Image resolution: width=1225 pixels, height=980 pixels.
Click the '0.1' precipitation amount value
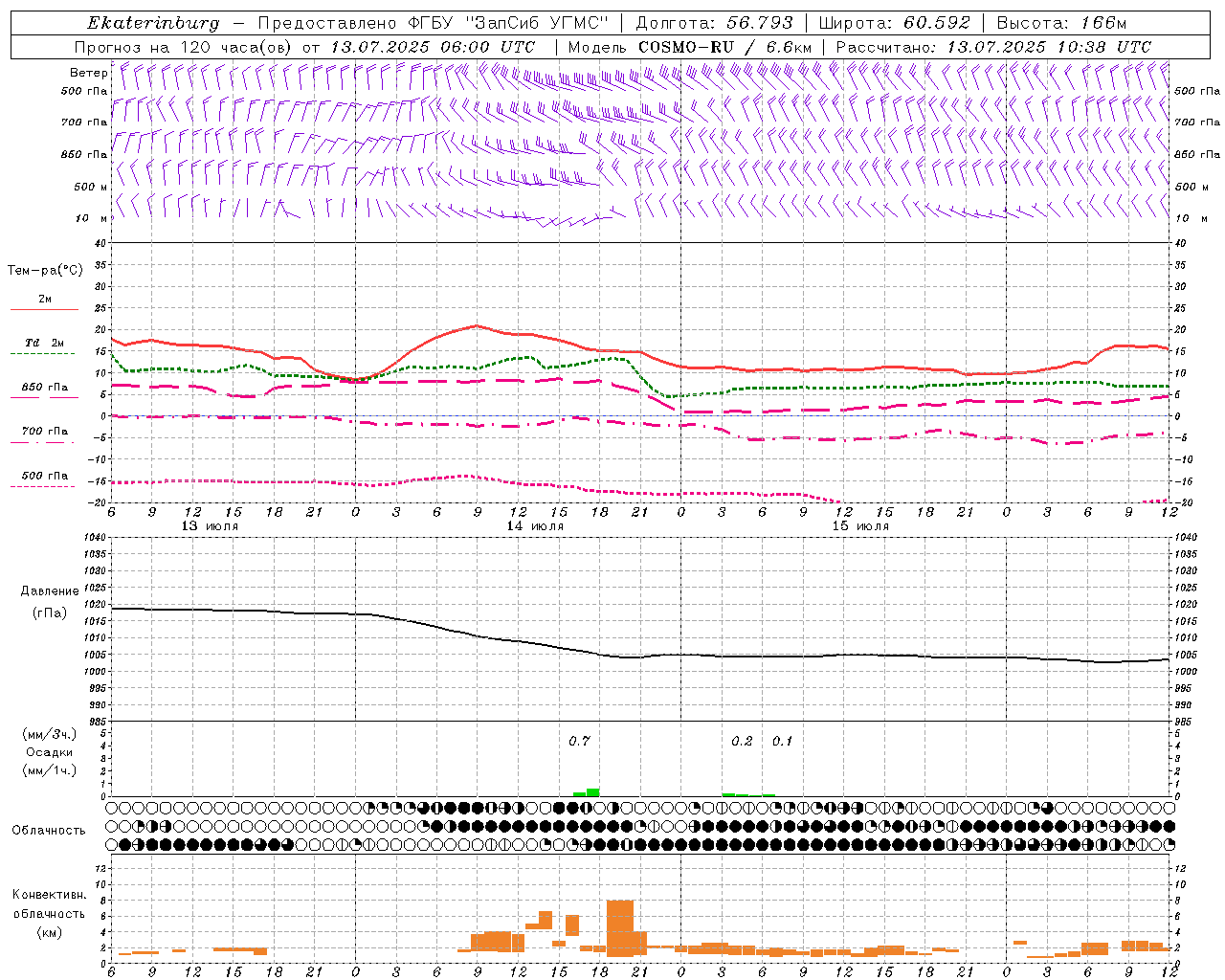pos(782,741)
